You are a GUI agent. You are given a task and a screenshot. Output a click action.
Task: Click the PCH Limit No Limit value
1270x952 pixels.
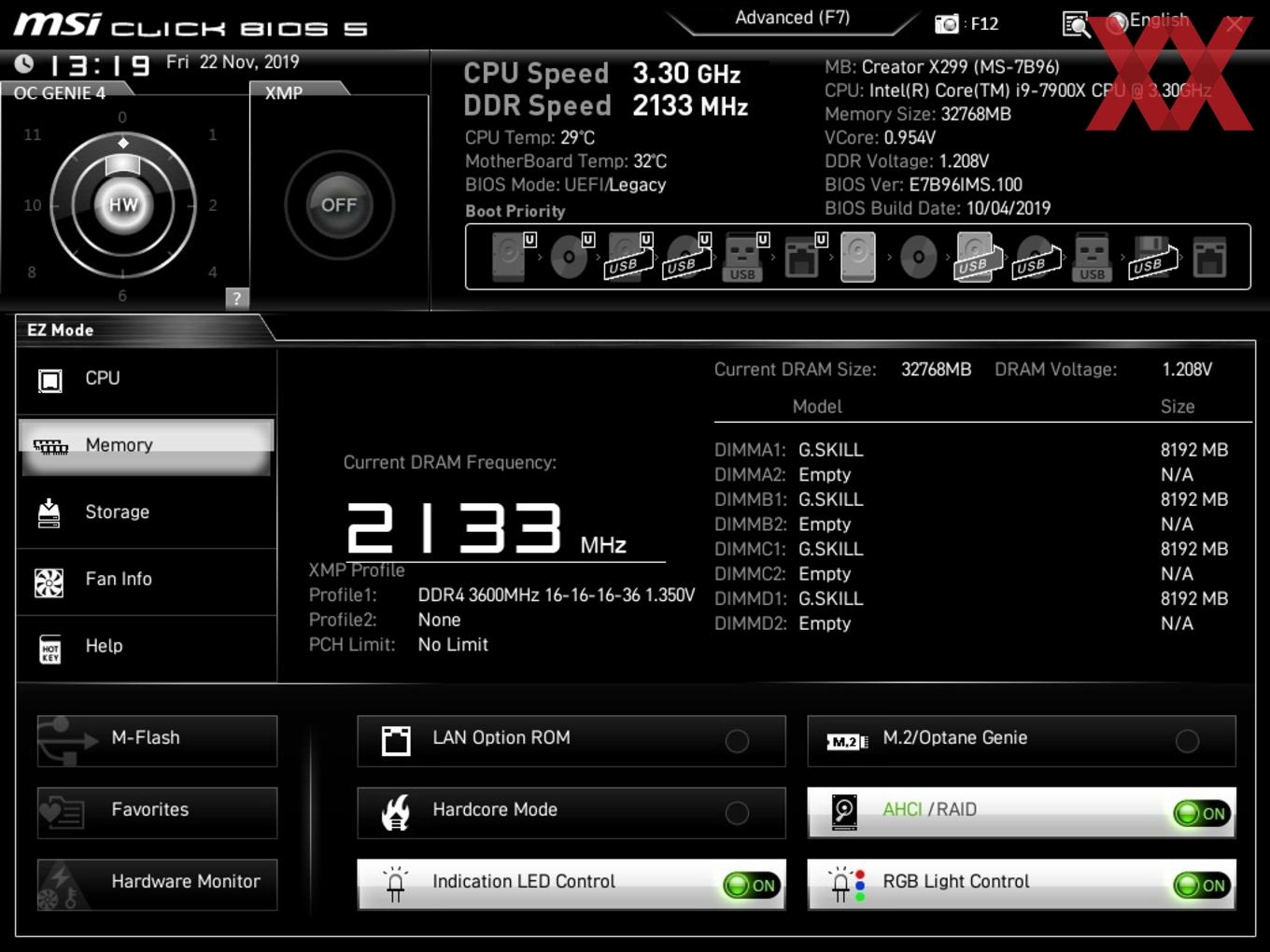(x=453, y=645)
